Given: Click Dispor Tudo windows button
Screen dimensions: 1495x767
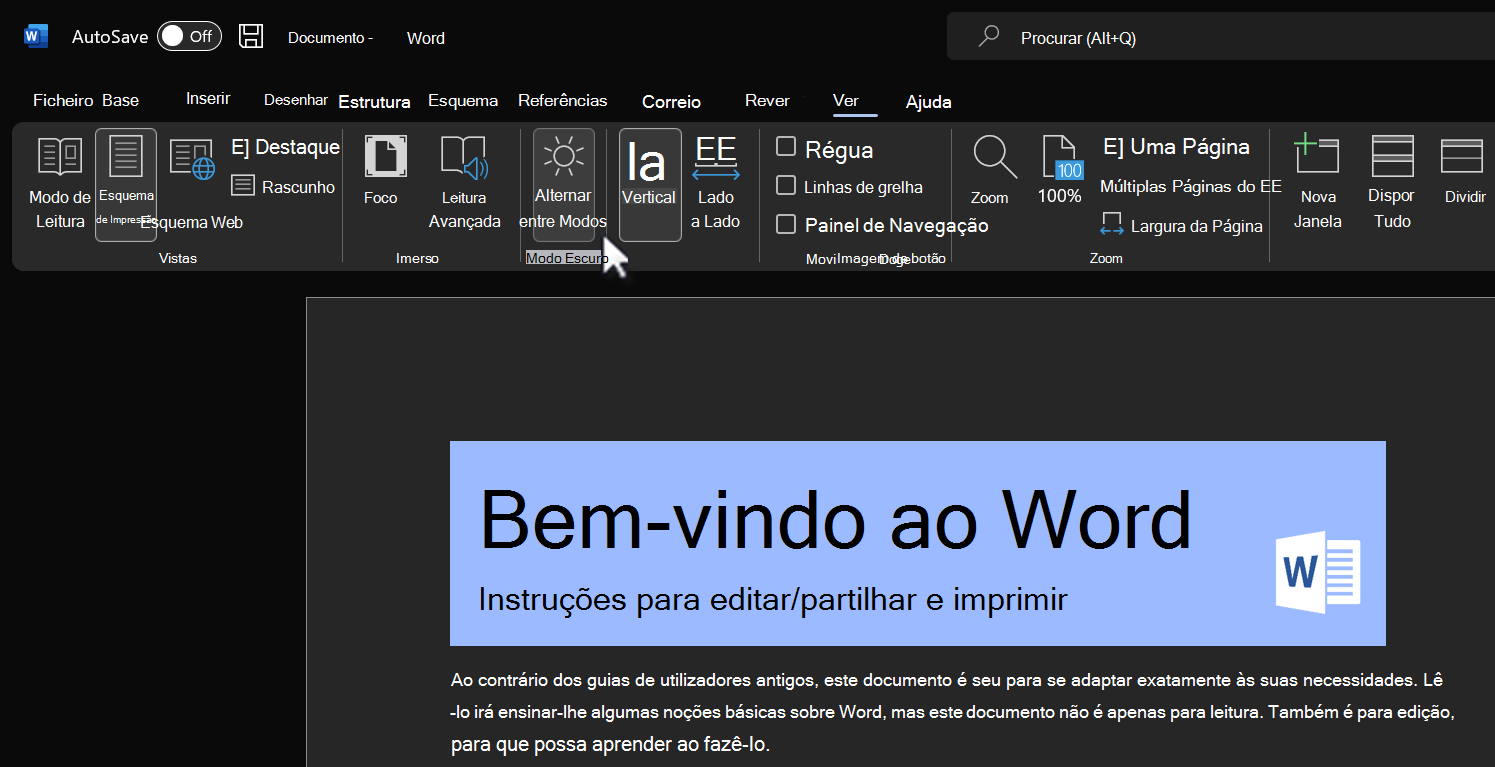Looking at the screenshot, I should pyautogui.click(x=1392, y=183).
